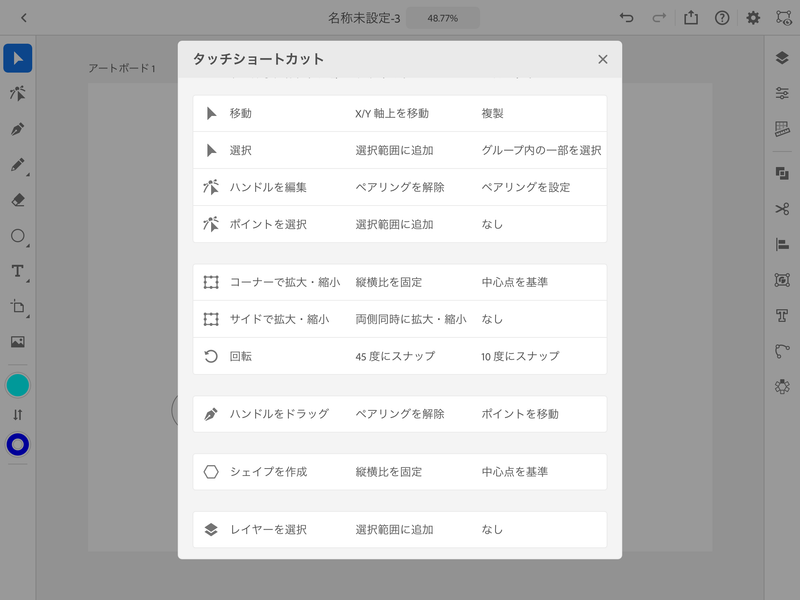This screenshot has height=600, width=800.
Task: Open the Layers panel on the right sidebar
Action: [x=784, y=57]
